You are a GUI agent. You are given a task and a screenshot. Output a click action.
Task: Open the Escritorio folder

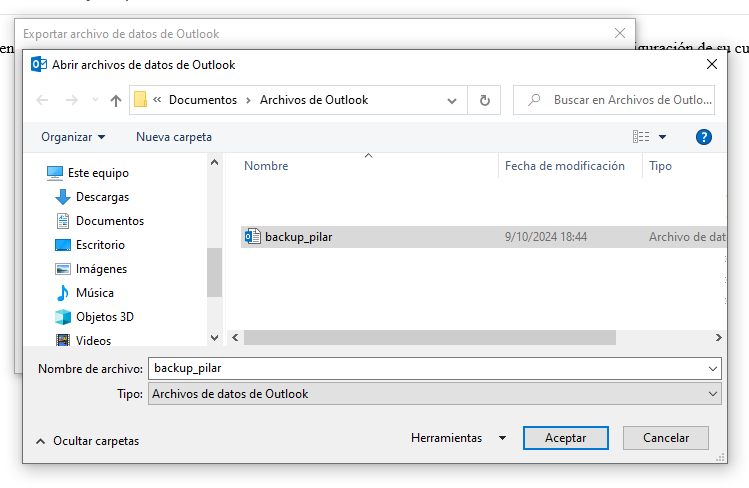[100, 244]
